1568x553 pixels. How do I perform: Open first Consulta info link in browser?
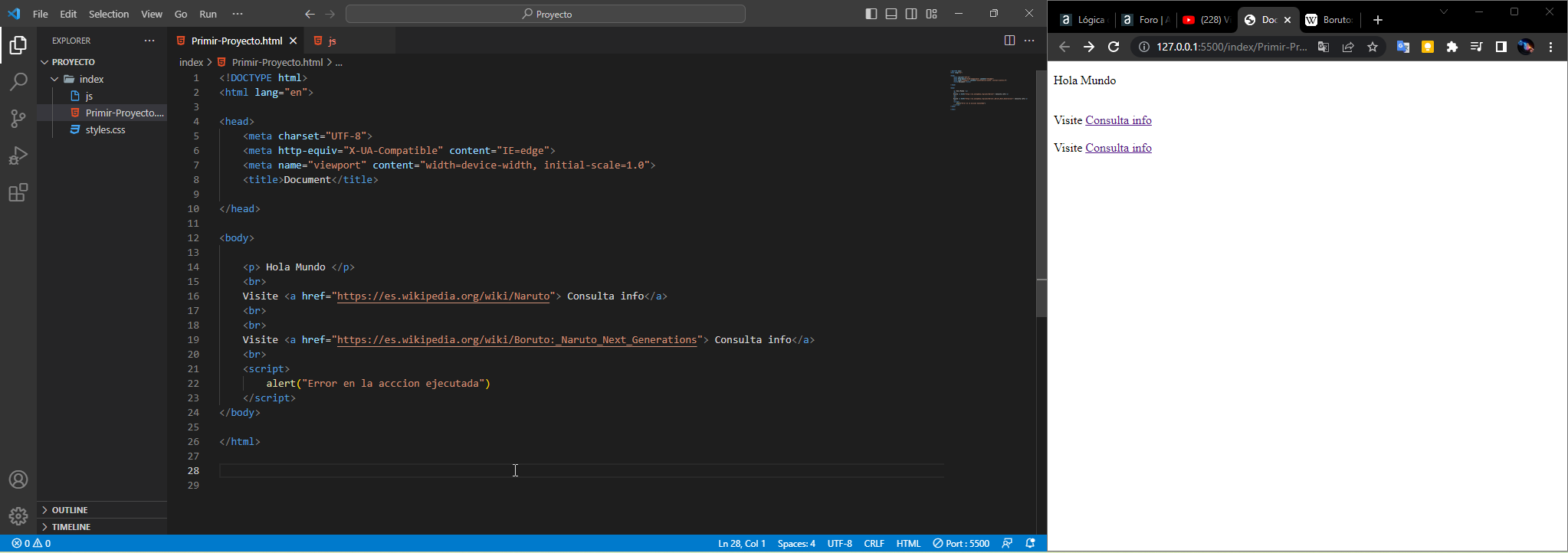click(x=1118, y=120)
